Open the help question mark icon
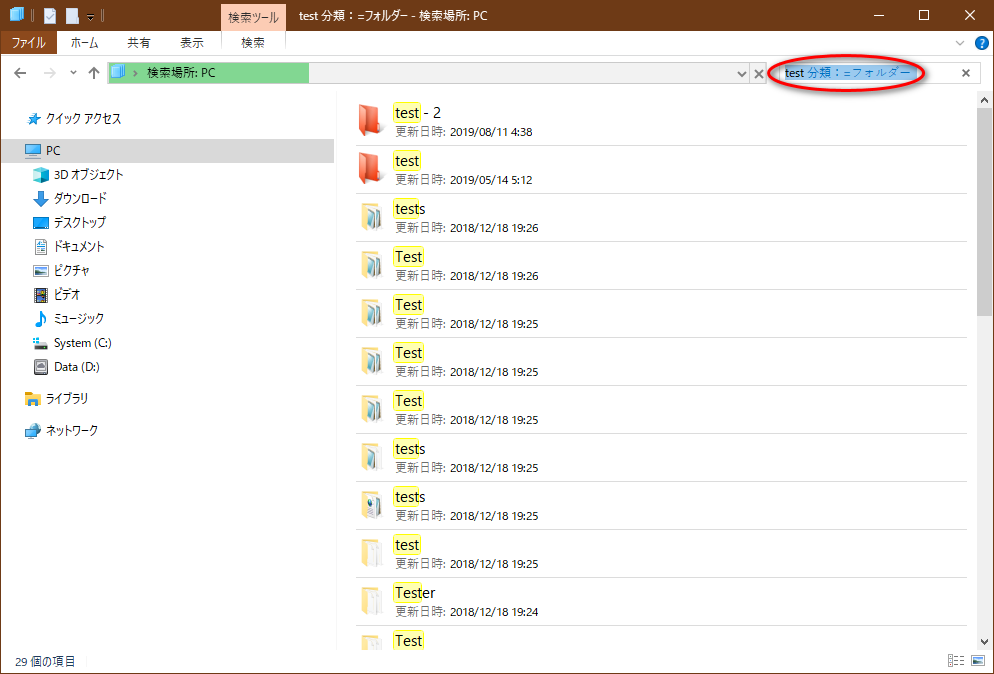 (981, 43)
